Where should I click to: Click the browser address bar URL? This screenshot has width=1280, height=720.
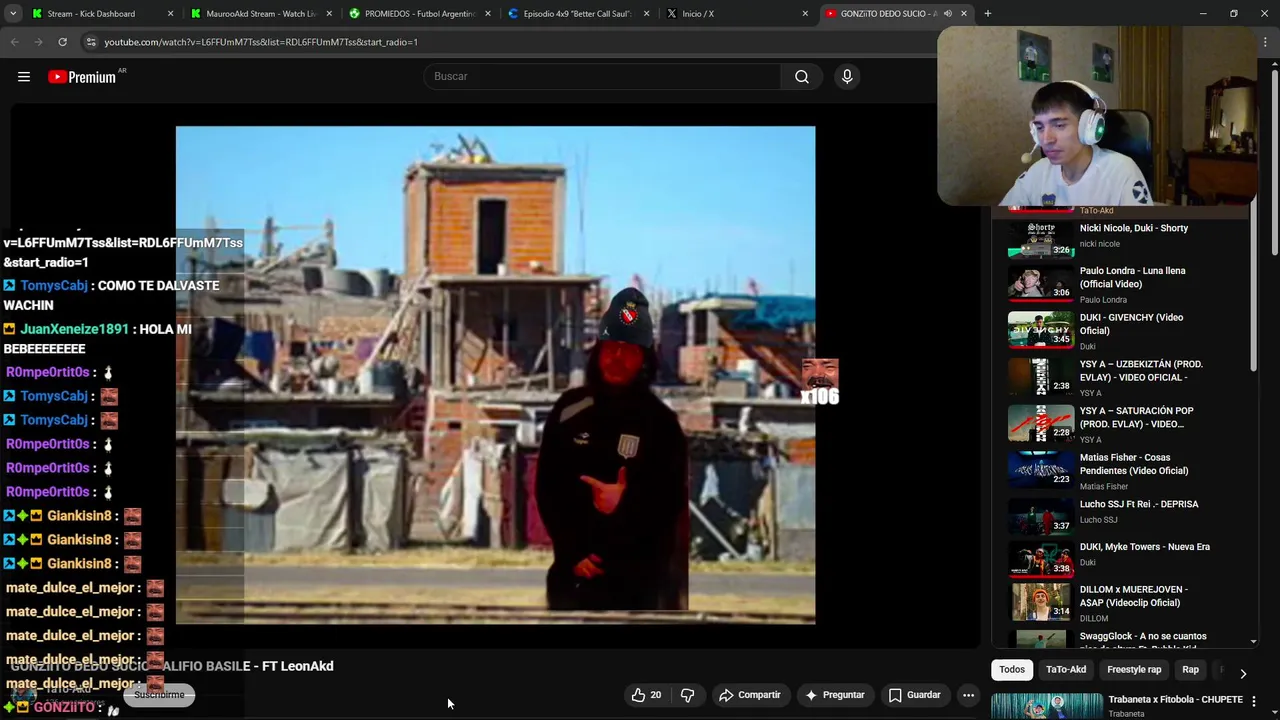[261, 42]
